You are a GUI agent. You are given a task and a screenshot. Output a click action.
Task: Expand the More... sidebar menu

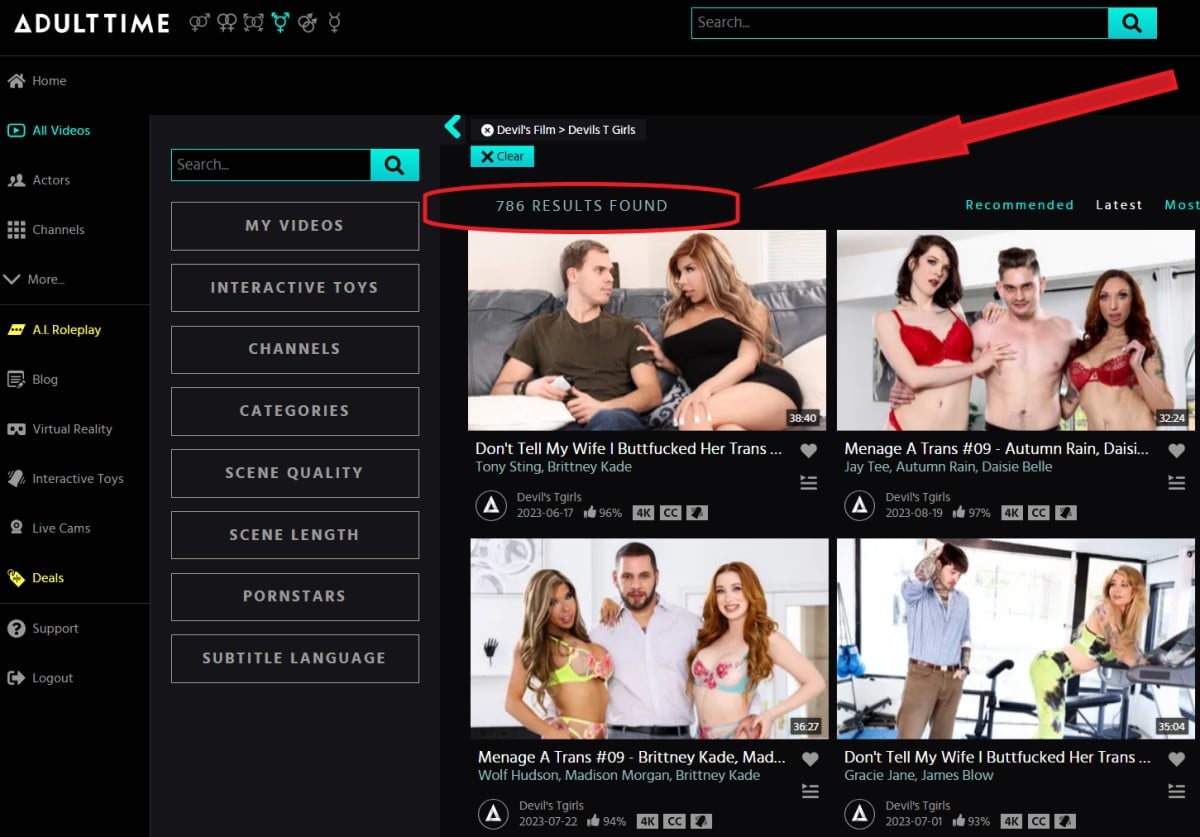pyautogui.click(x=36, y=279)
